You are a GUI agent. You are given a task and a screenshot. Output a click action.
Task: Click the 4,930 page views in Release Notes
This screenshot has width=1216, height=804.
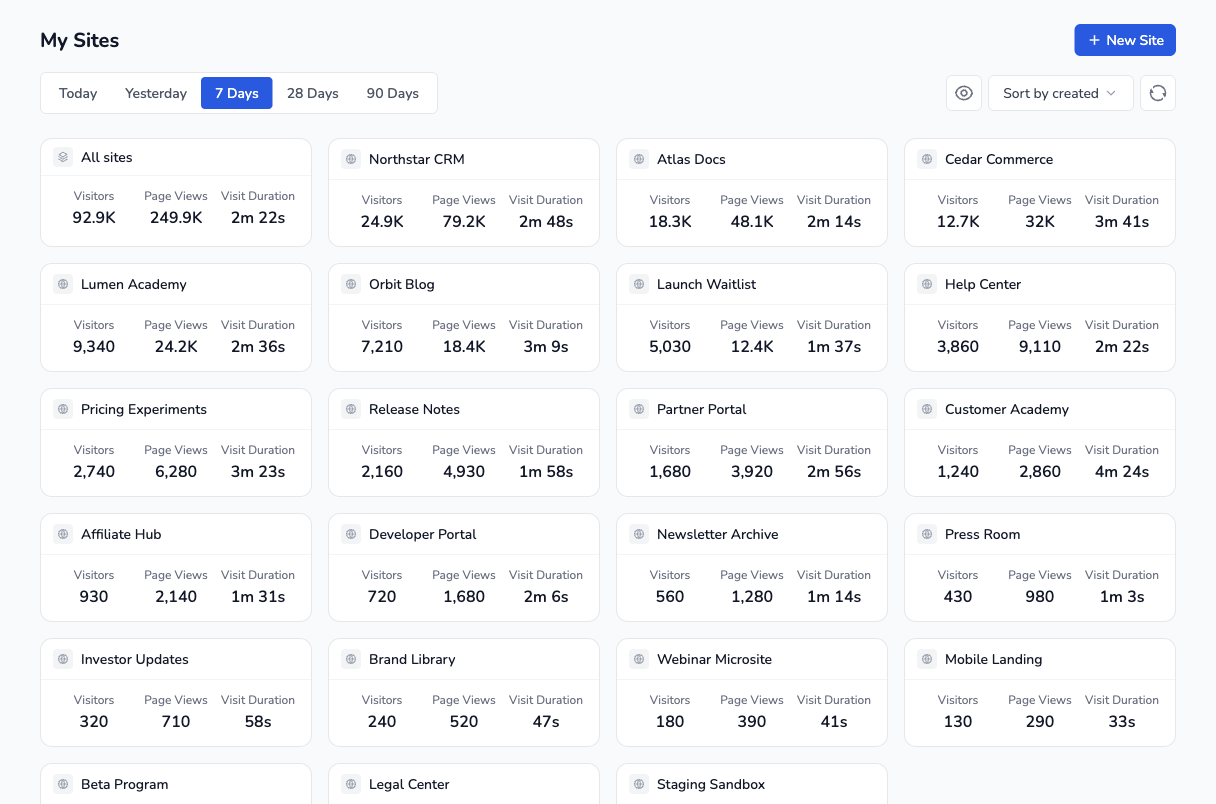464,471
